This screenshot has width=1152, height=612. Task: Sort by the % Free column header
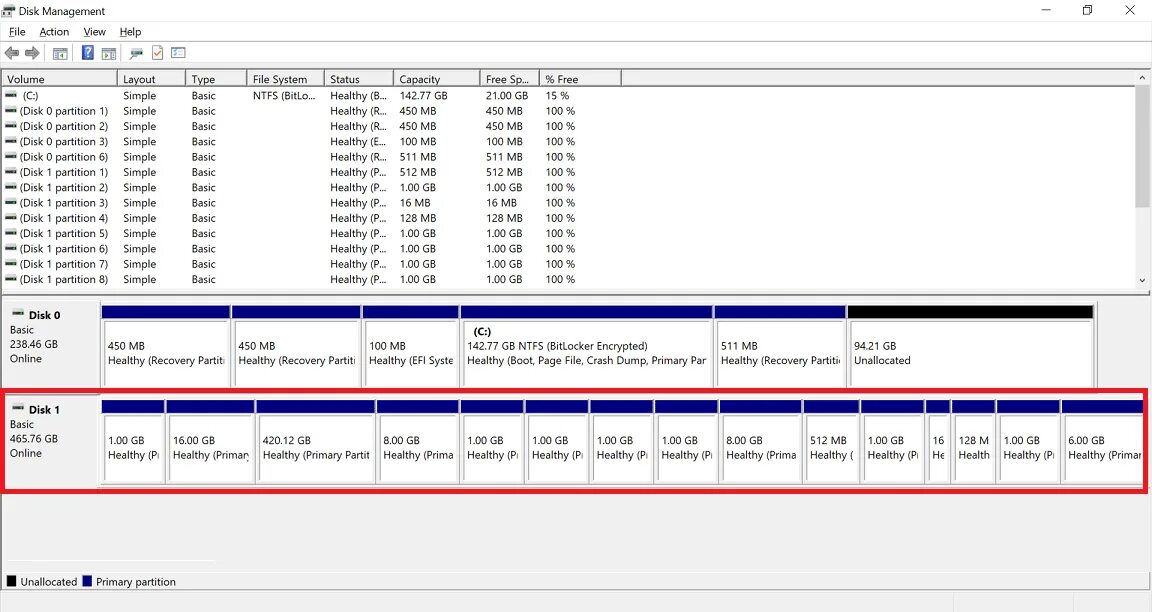click(580, 79)
